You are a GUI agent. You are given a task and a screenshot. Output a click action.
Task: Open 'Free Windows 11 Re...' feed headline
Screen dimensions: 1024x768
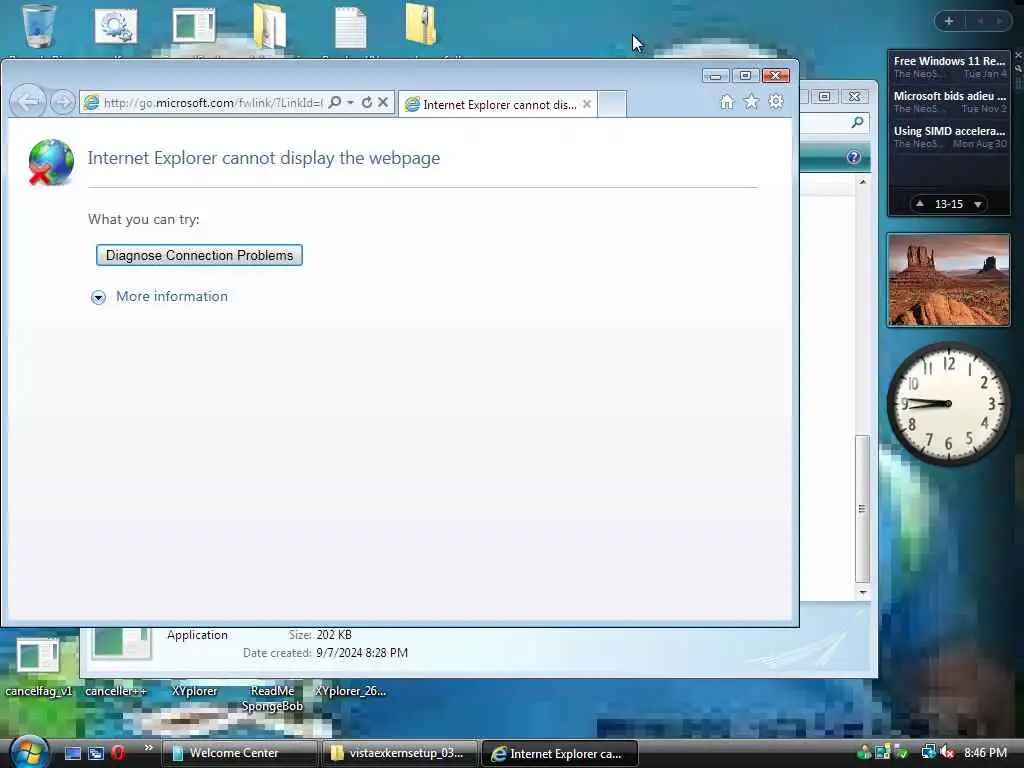[949, 61]
